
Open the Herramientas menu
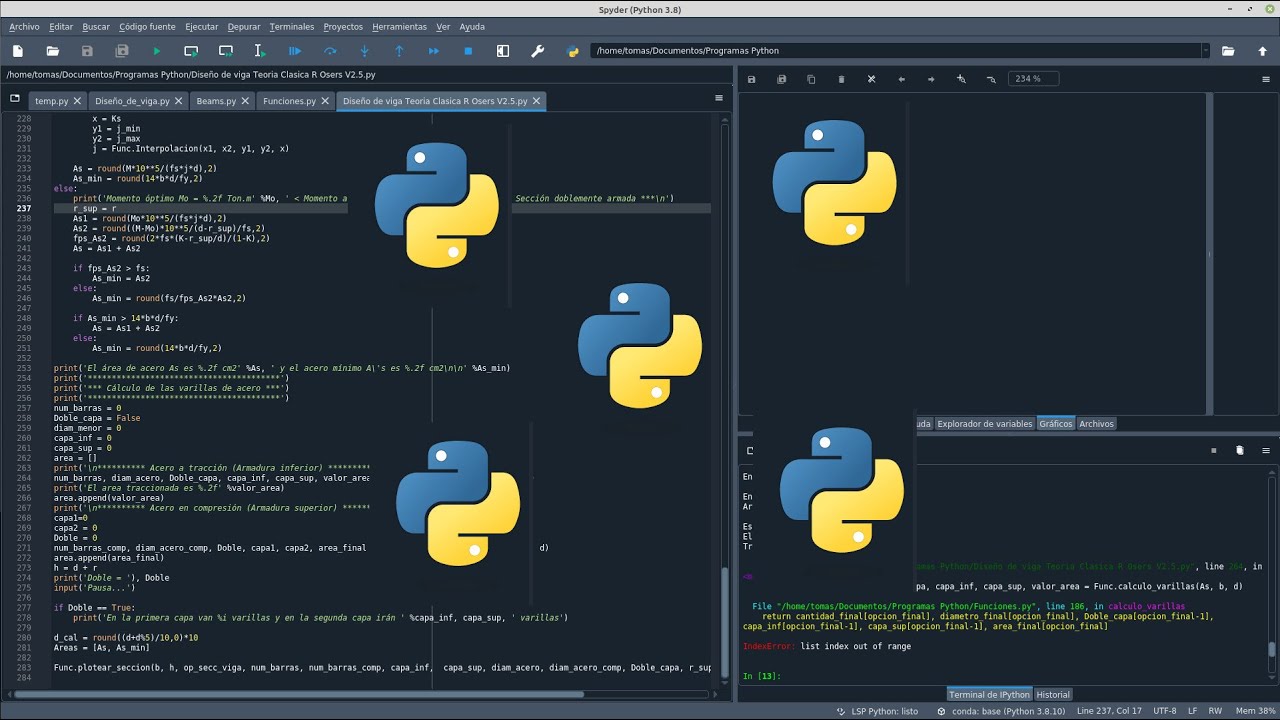399,27
